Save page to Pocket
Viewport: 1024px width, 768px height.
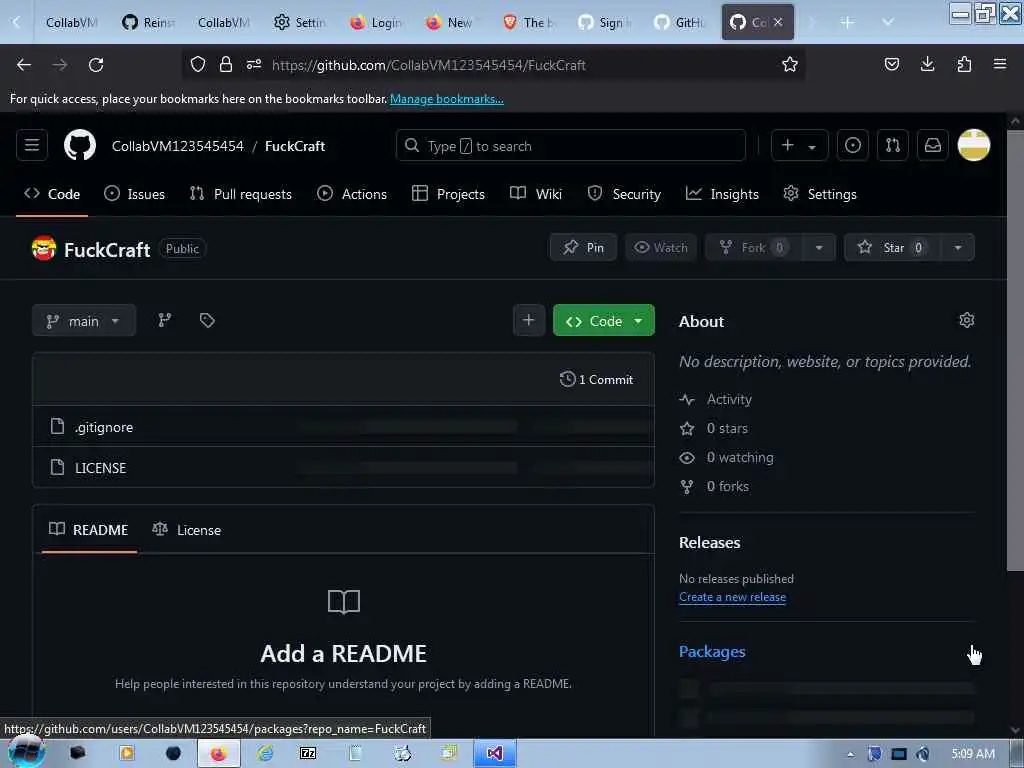(x=891, y=64)
